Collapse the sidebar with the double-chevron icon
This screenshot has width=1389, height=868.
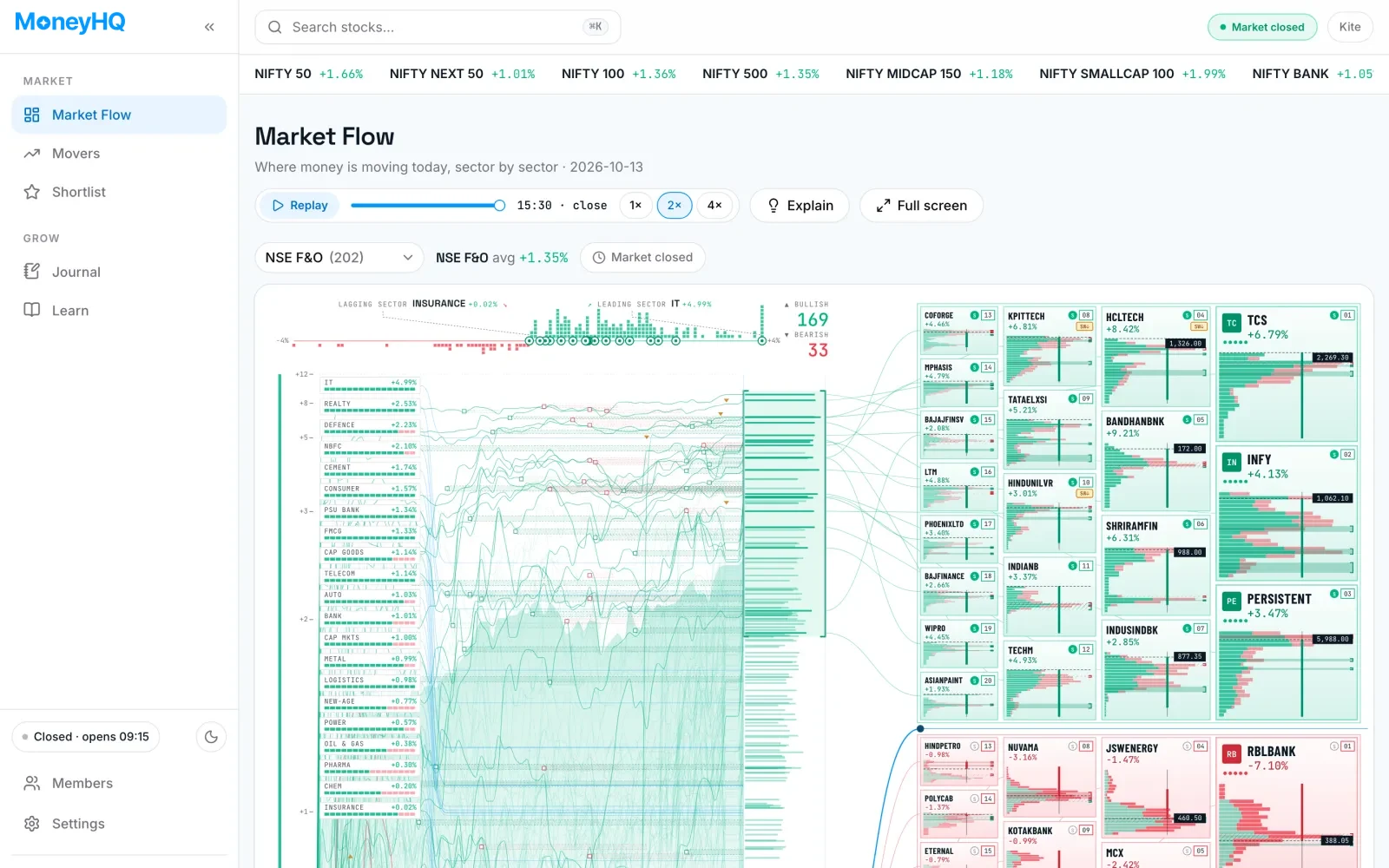(x=209, y=27)
